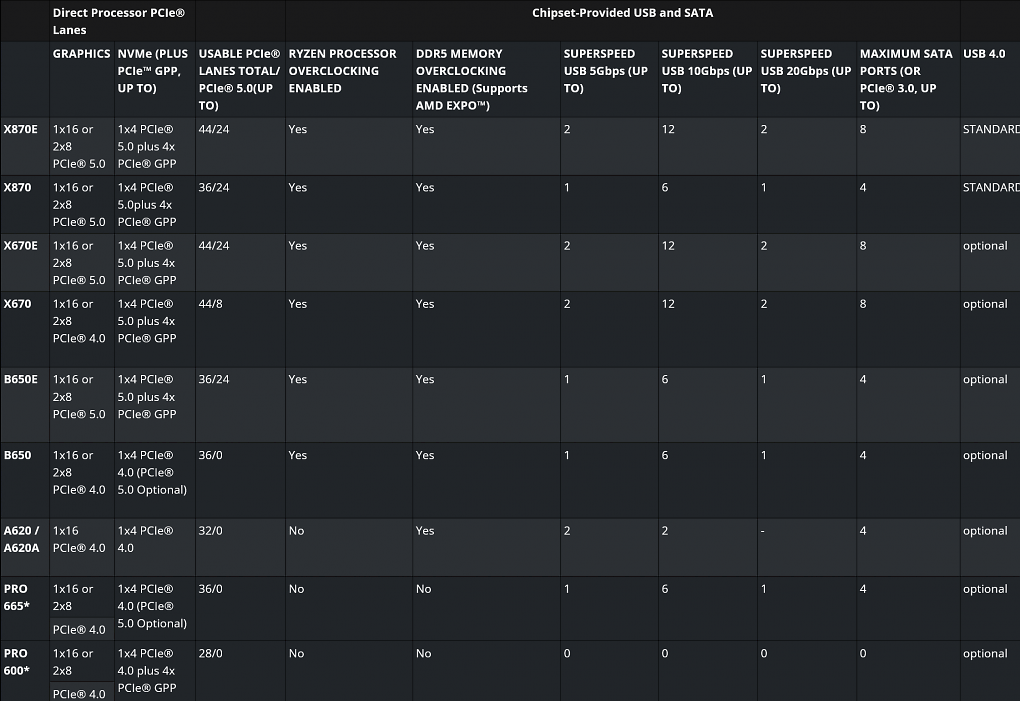Click the DDR5 overclocking Yes for X670
Image resolution: width=1020 pixels, height=701 pixels.
(425, 304)
